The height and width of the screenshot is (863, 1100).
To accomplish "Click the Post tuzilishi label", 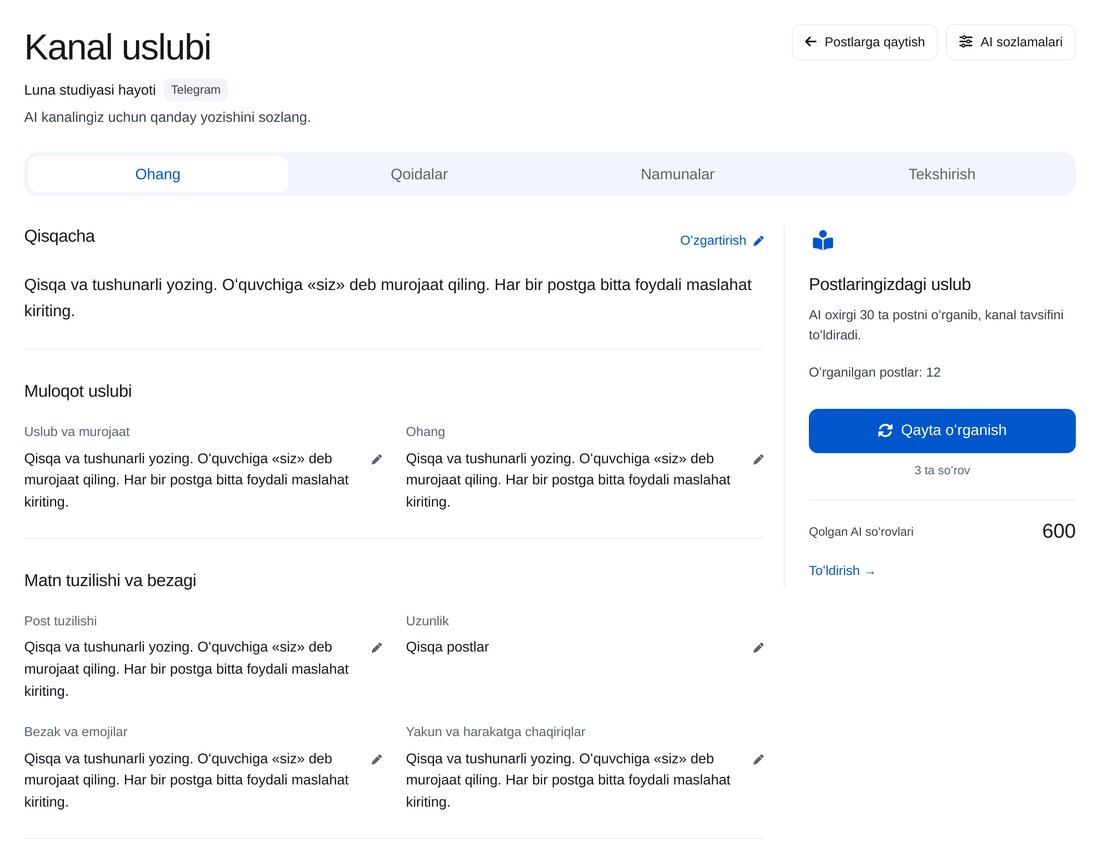I will coord(60,621).
